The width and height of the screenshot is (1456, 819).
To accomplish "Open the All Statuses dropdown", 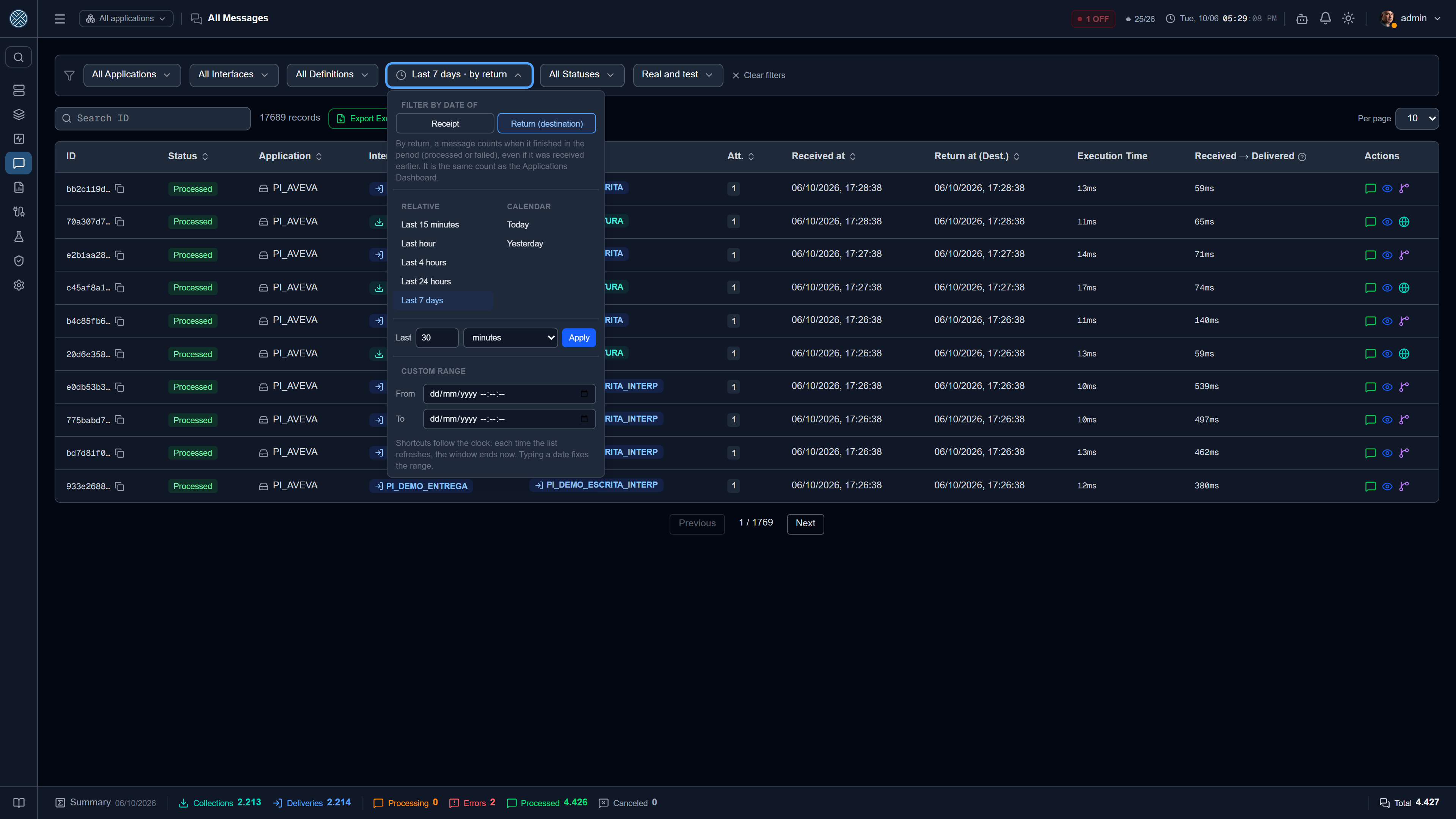I will coord(582,75).
